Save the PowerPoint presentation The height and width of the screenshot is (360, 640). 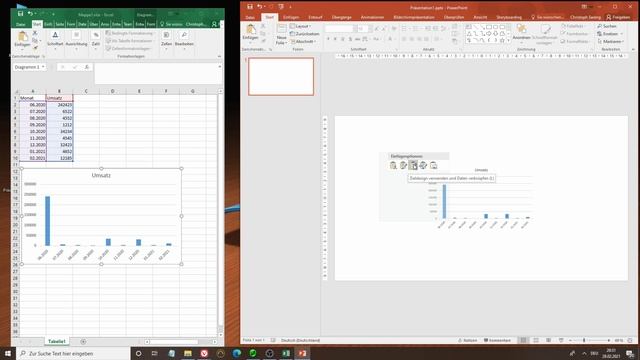click(x=250, y=7)
